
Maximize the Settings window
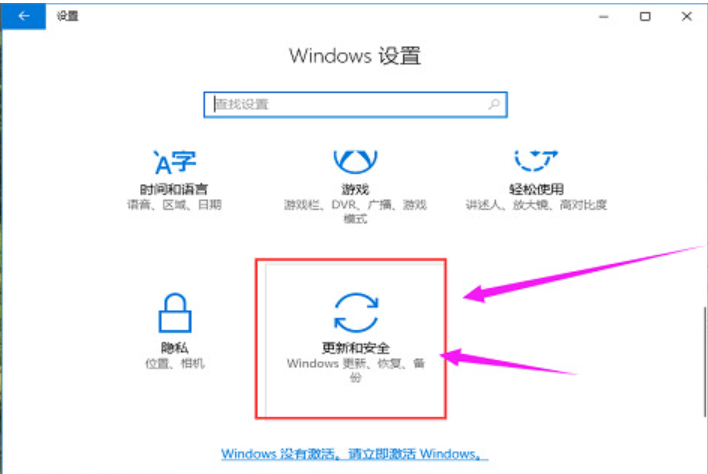(645, 17)
